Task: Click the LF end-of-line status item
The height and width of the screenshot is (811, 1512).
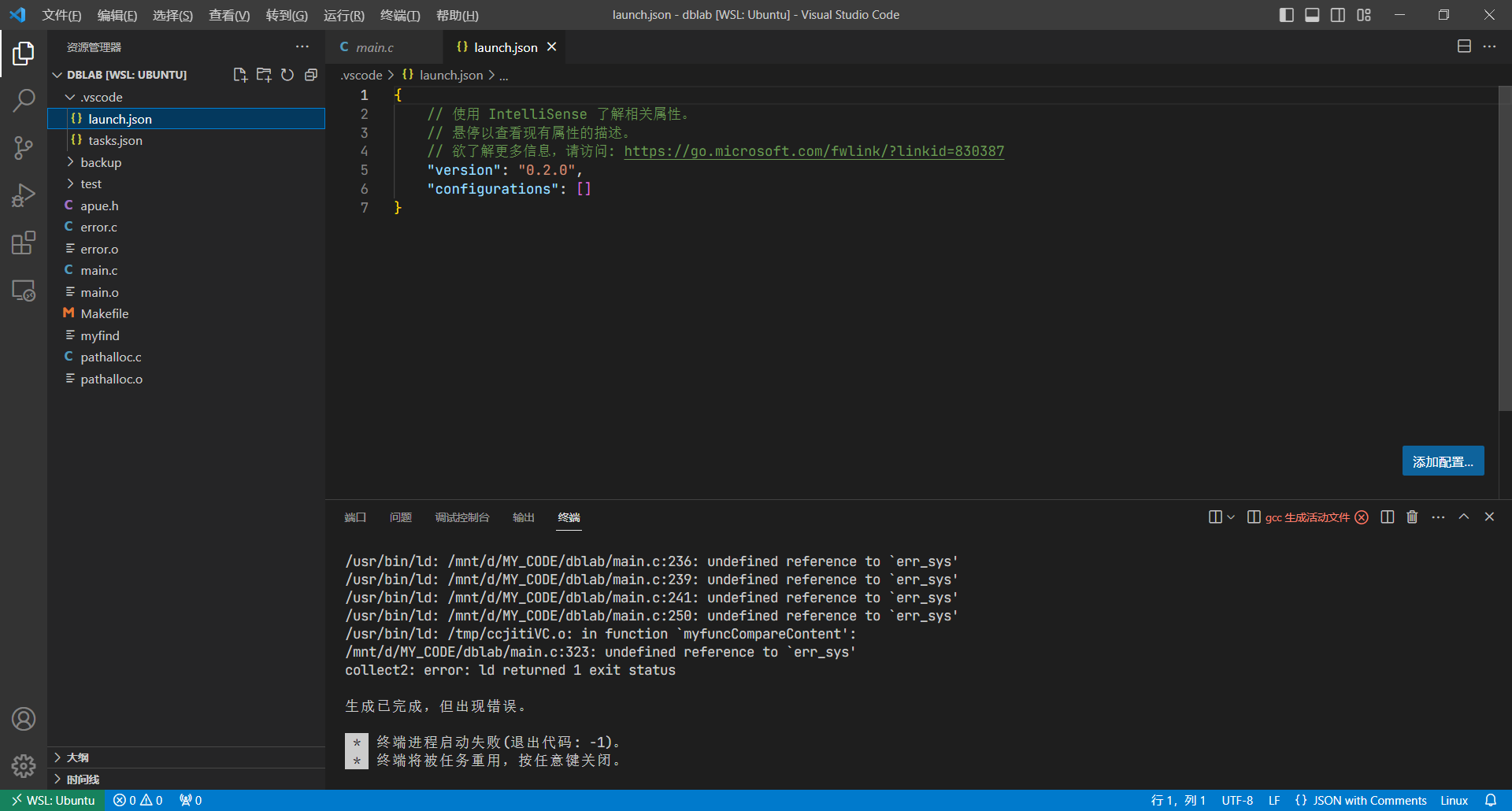Action: [x=1274, y=800]
